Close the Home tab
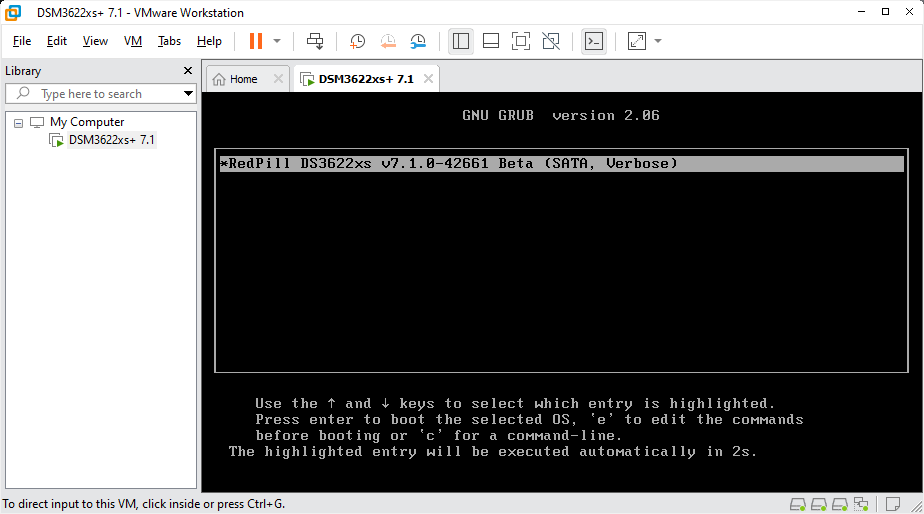The height and width of the screenshot is (514, 924). 278,79
